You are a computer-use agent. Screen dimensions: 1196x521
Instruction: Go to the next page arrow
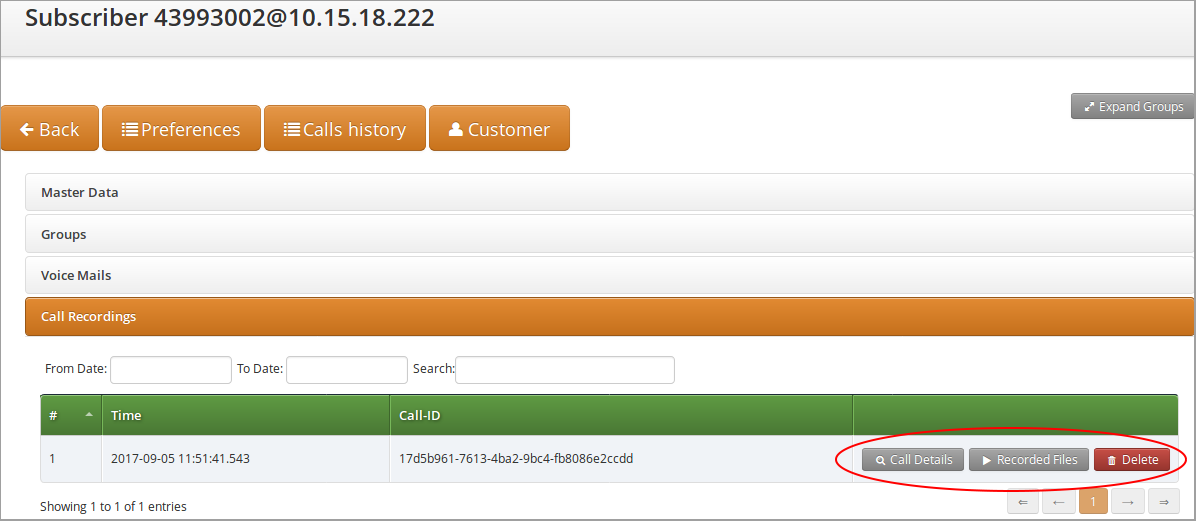coord(1127,502)
